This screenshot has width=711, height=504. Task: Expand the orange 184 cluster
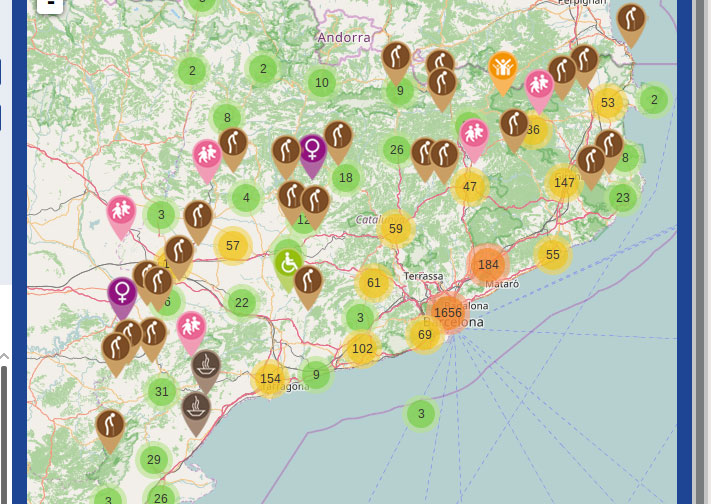[x=488, y=265]
